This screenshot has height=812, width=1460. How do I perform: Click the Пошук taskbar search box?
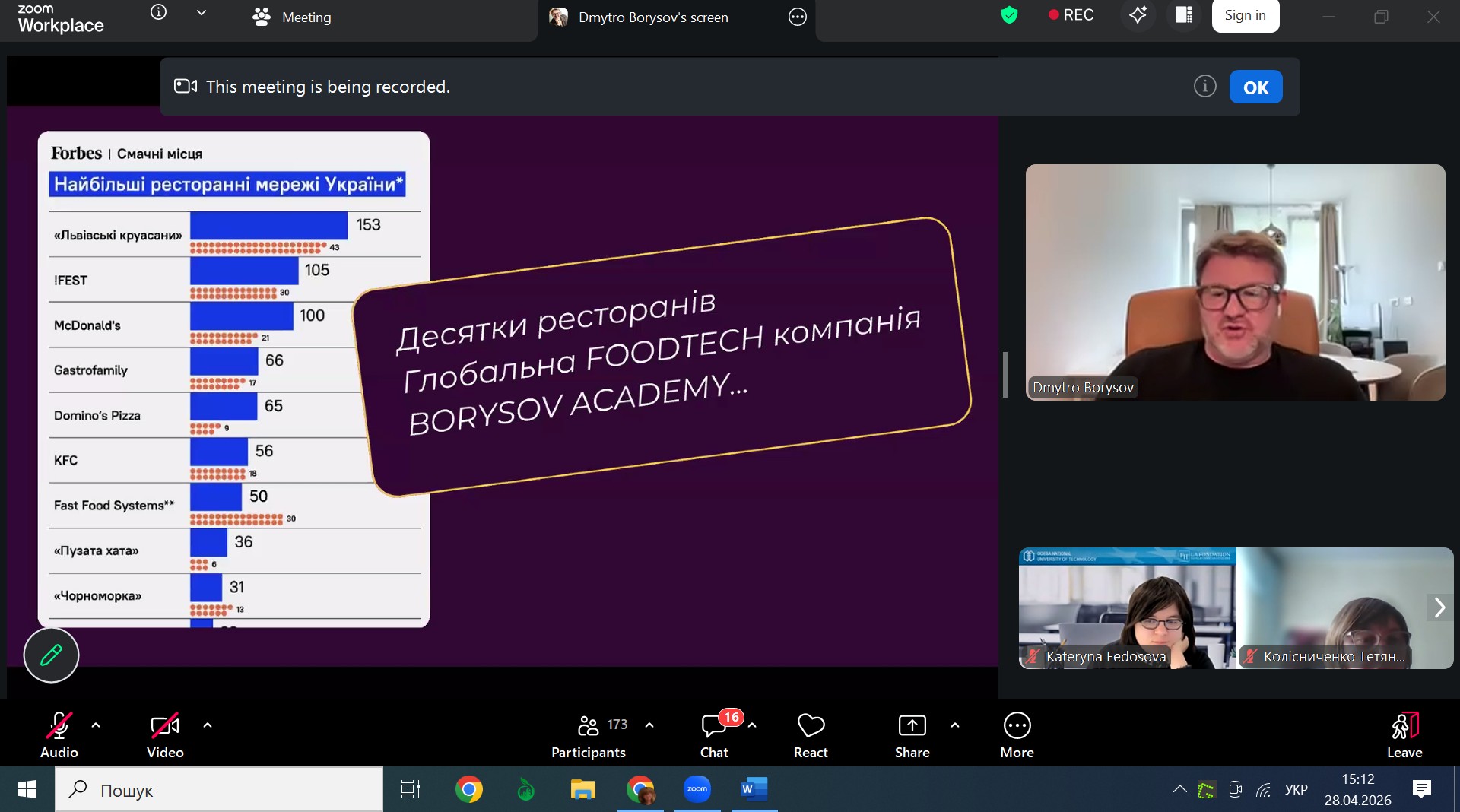pos(219,790)
